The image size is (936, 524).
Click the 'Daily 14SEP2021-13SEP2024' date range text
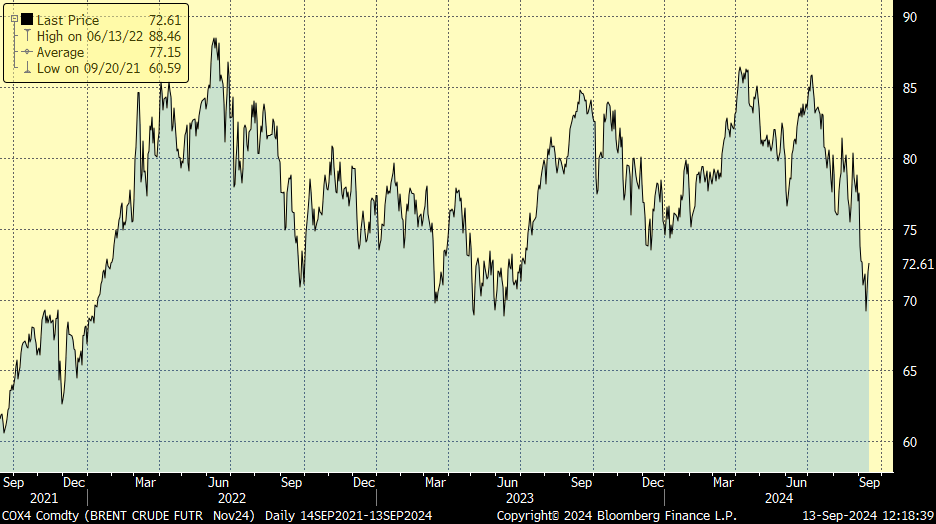coord(347,514)
